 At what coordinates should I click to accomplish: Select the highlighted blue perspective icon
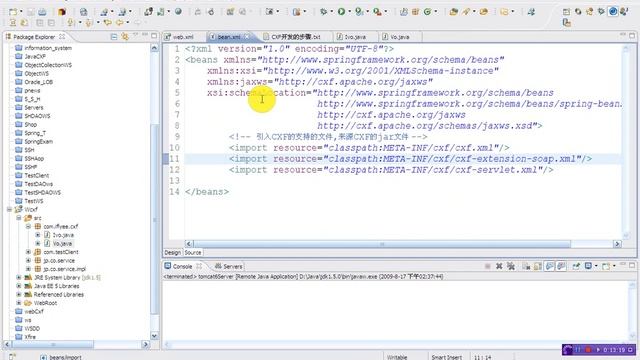tap(613, 11)
